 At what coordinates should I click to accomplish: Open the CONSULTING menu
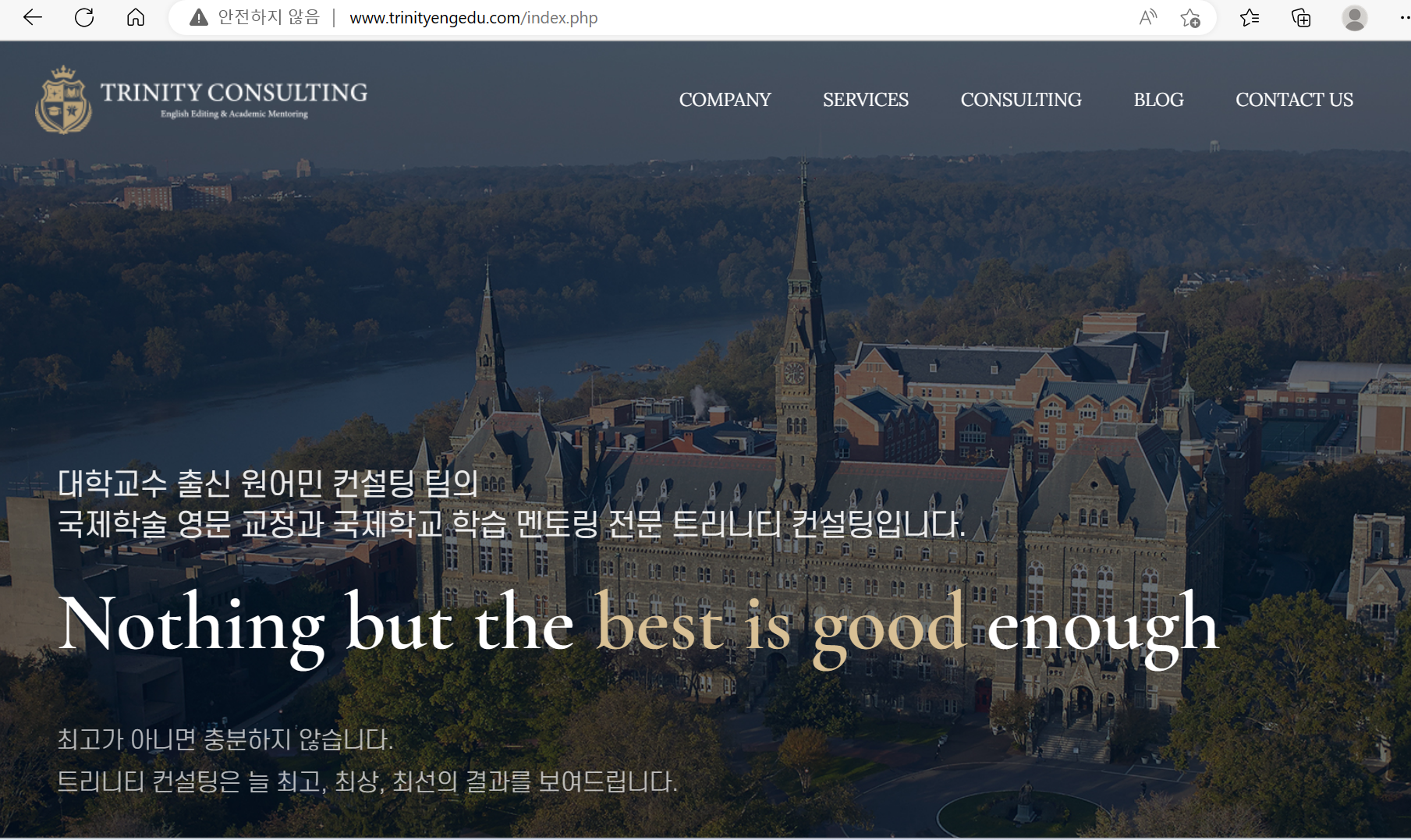tap(1021, 100)
